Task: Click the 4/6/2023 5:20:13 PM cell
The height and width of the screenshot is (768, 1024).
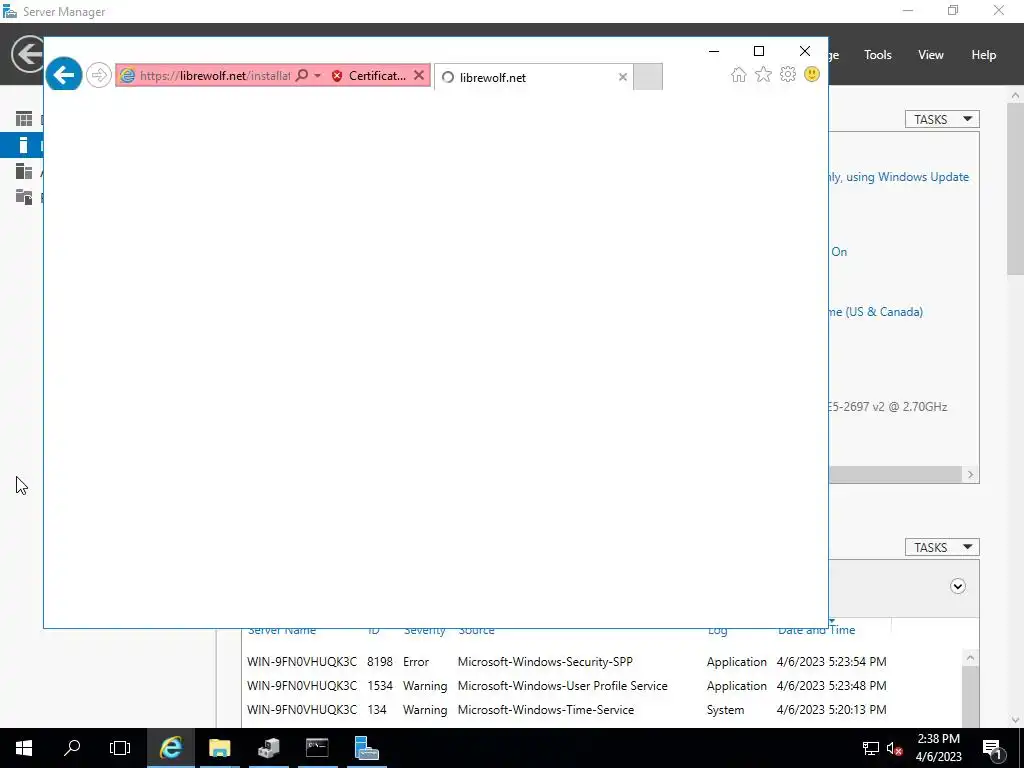Action: click(831, 710)
